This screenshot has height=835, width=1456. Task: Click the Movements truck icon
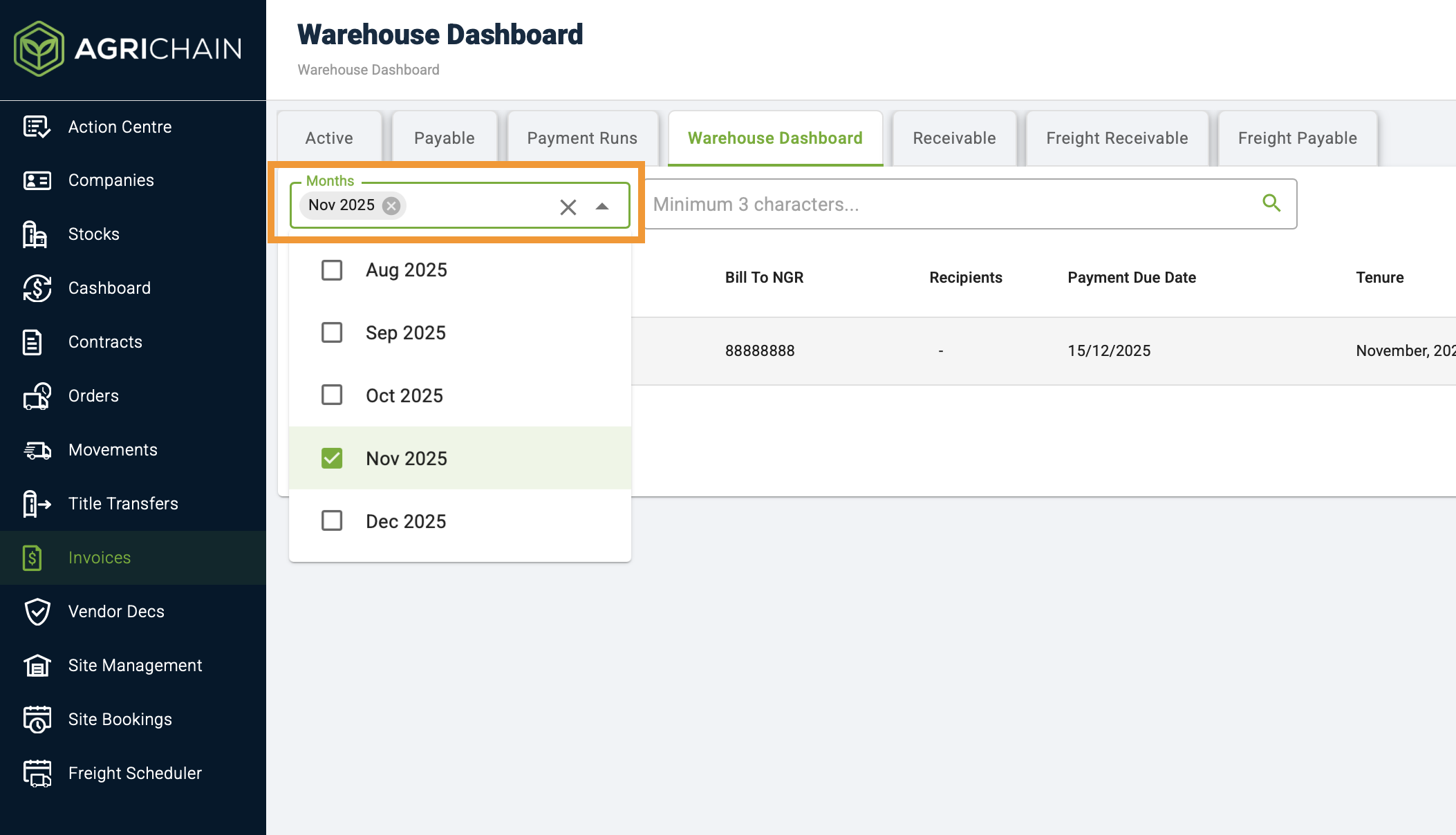click(37, 450)
